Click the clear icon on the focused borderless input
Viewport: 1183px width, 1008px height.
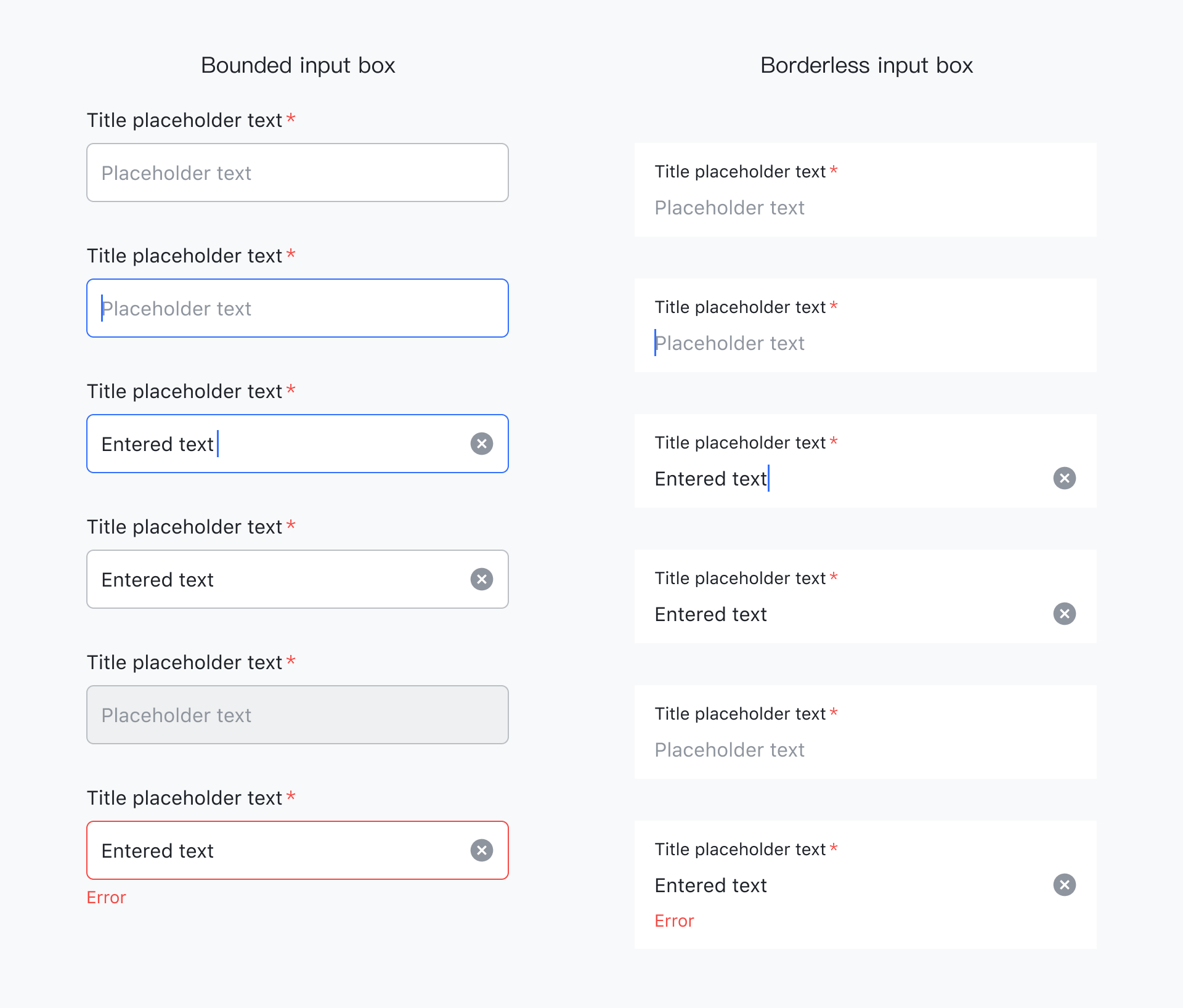(1065, 478)
